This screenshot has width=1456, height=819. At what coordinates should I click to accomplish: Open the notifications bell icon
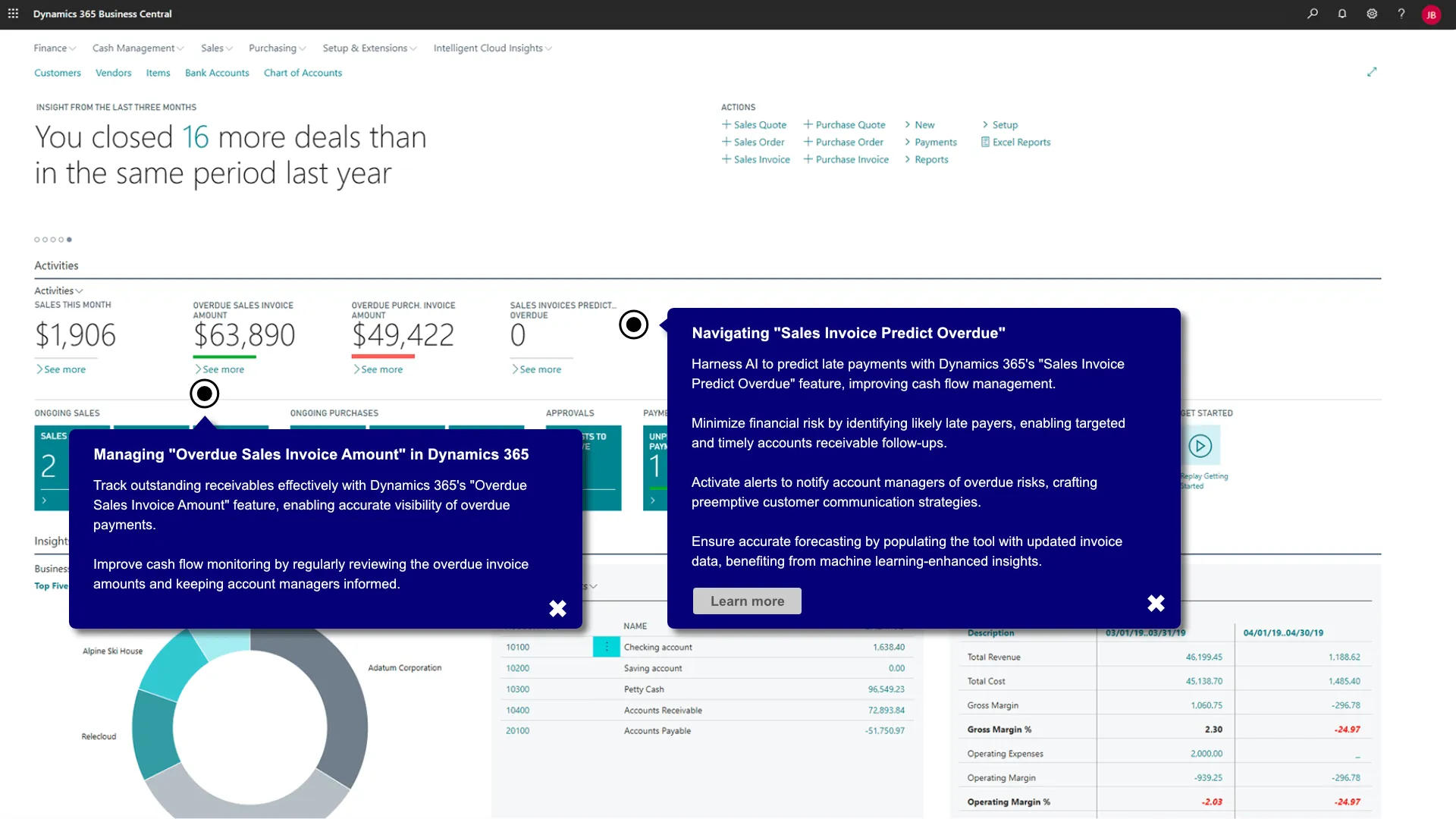point(1342,14)
